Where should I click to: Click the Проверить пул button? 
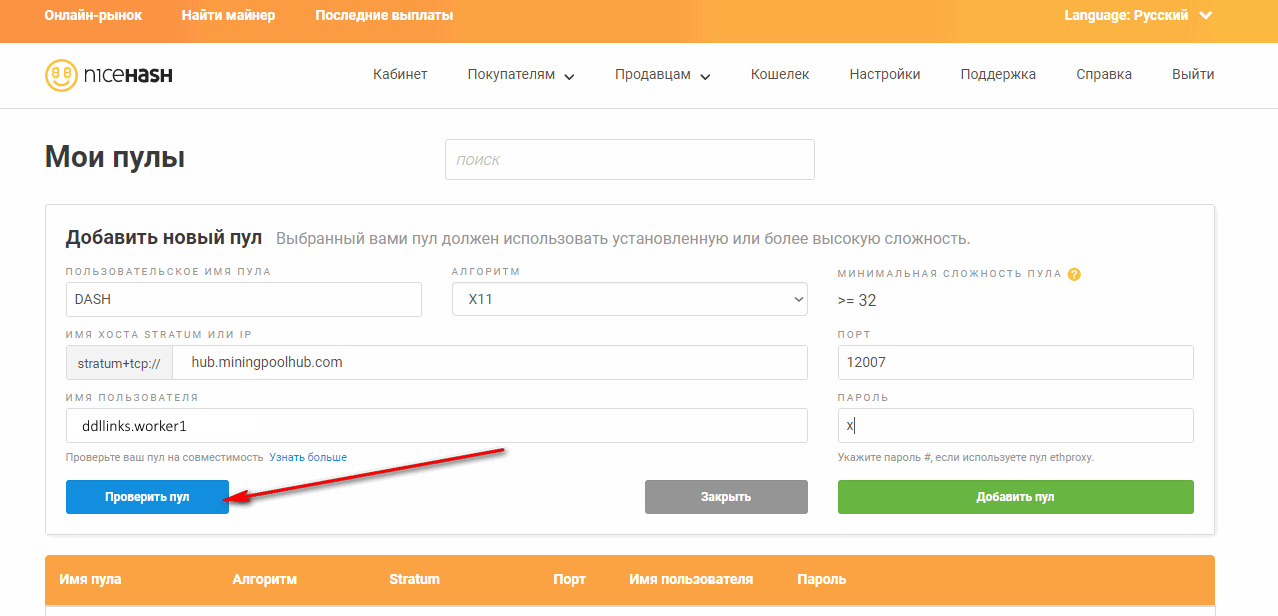pos(147,497)
